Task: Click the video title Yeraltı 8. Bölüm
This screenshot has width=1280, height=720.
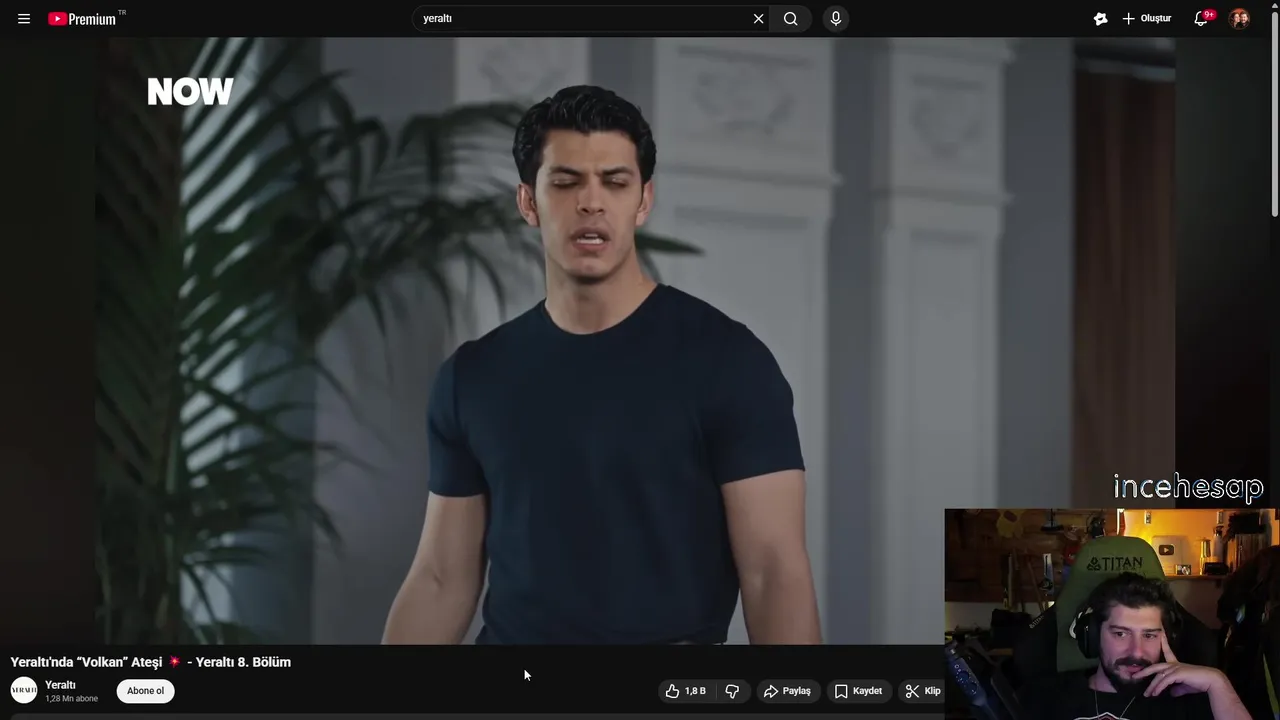Action: tap(150, 662)
